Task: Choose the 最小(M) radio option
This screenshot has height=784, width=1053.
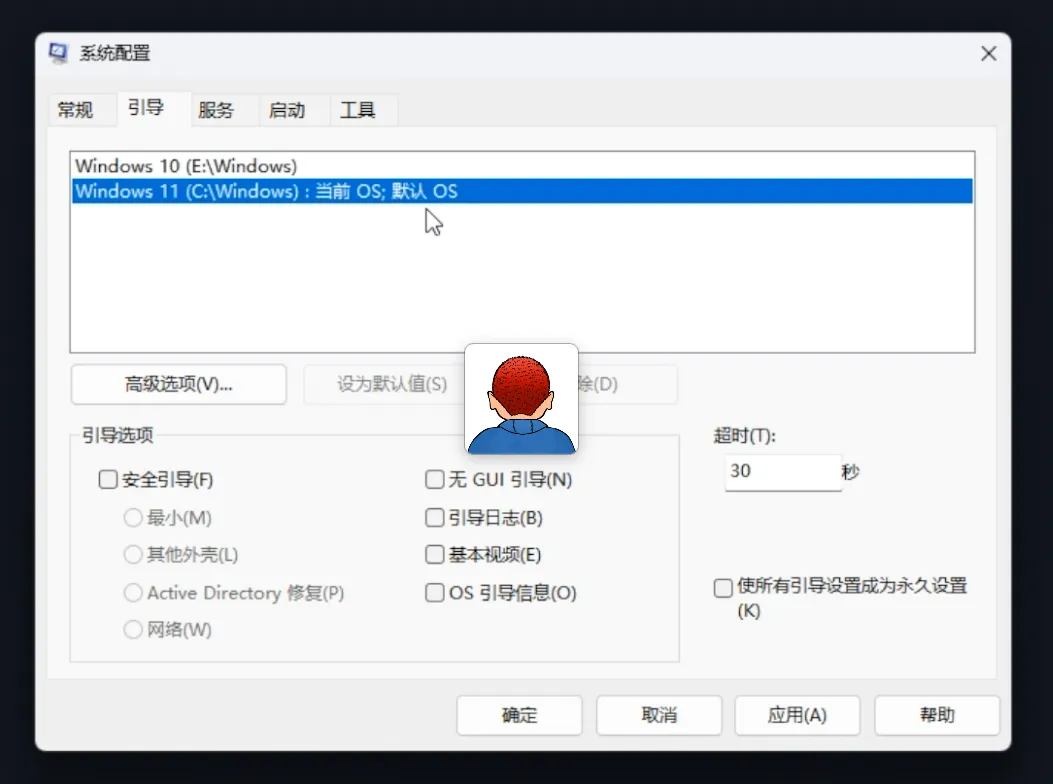Action: 133,517
